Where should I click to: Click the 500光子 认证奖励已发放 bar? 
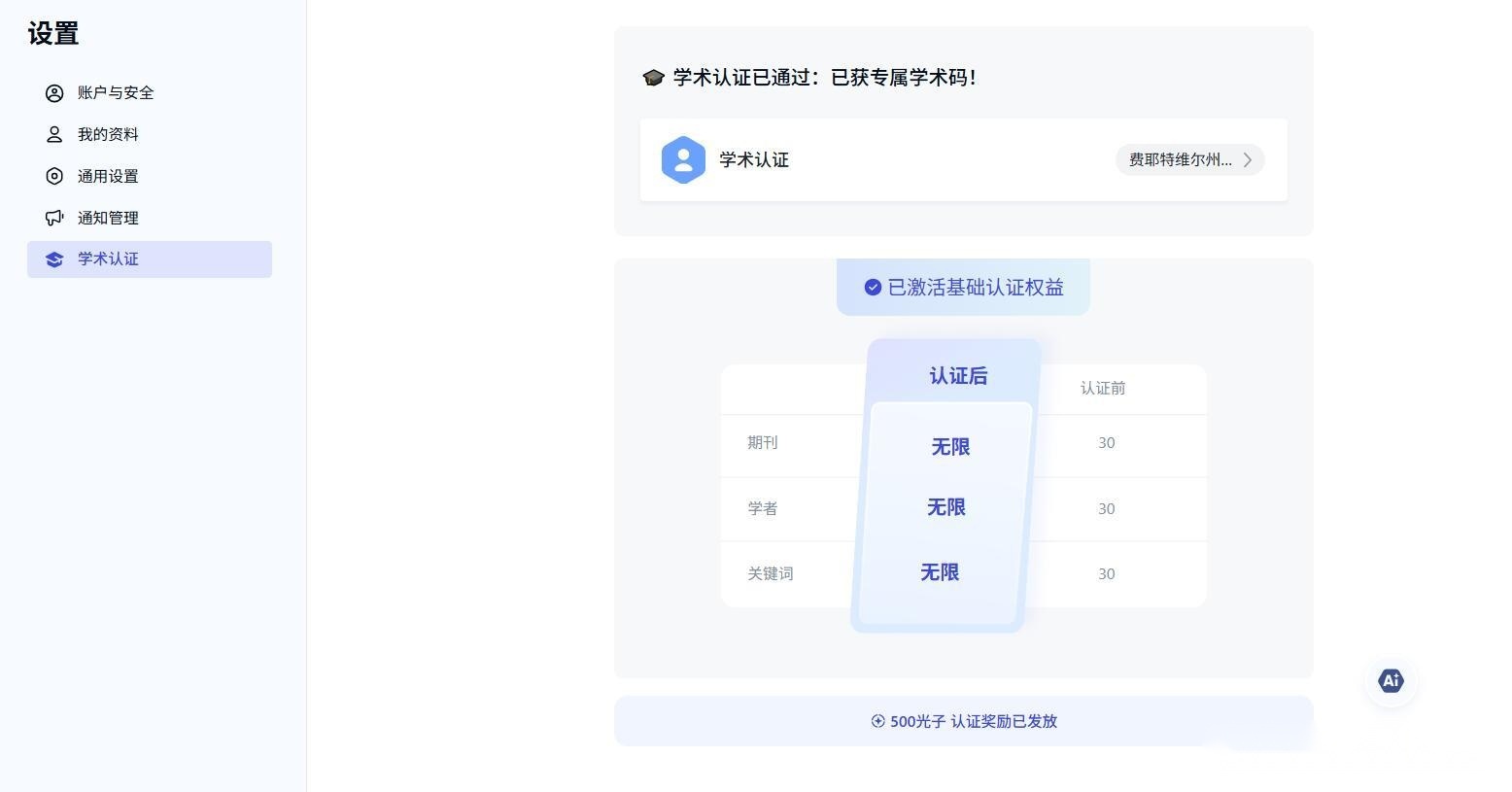(964, 721)
